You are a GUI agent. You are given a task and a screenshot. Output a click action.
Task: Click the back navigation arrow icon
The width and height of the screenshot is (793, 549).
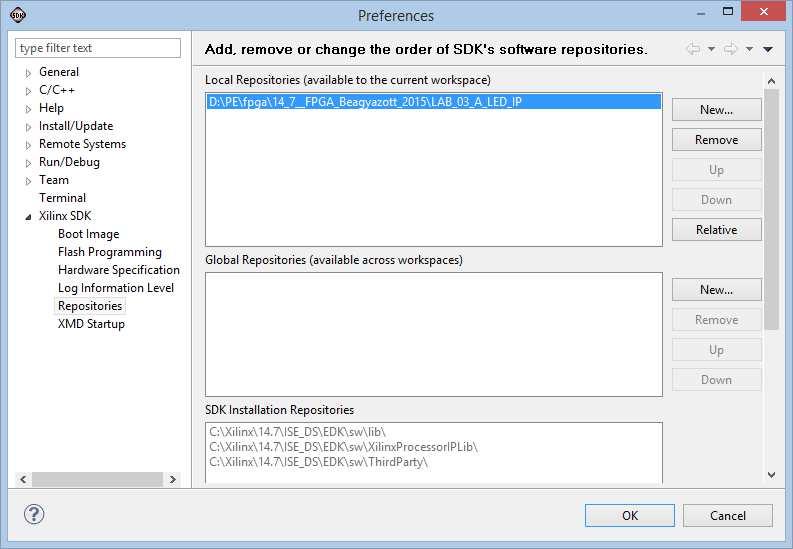pyautogui.click(x=693, y=49)
